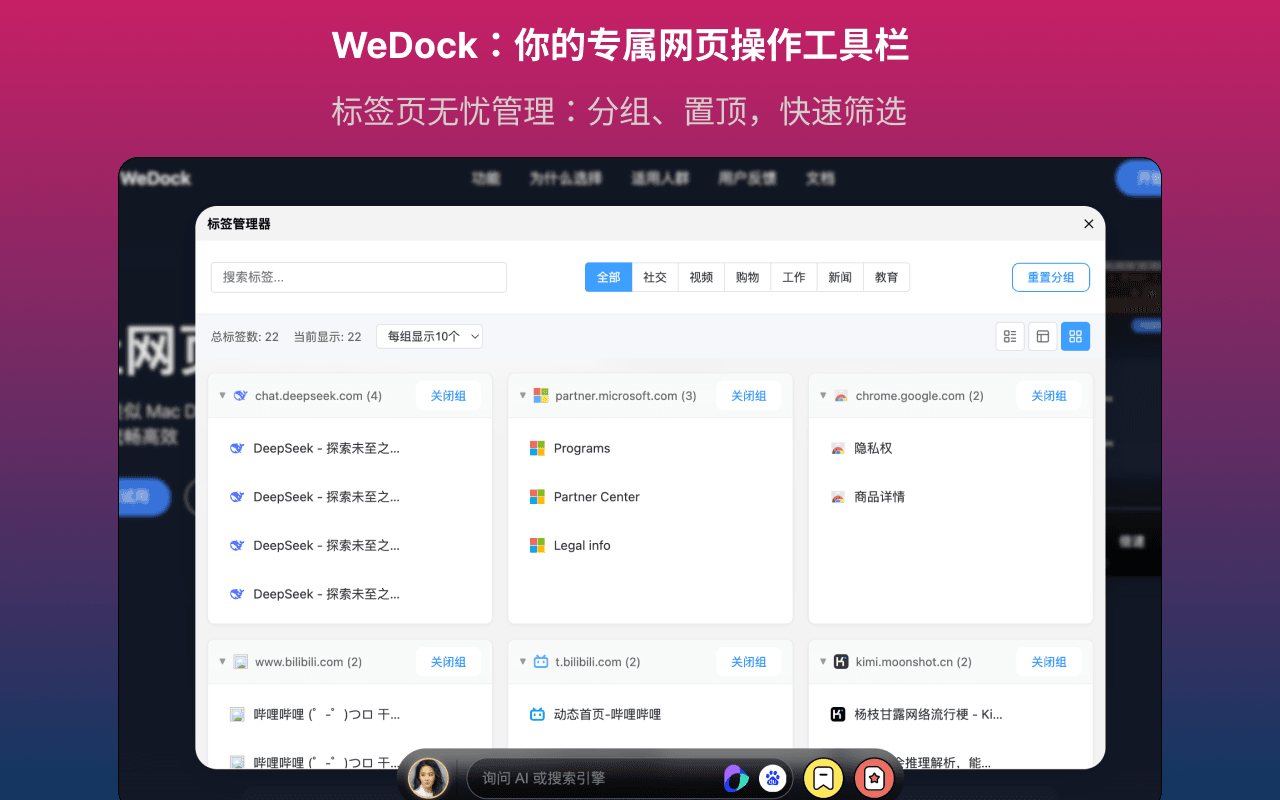Click the DeepSeek favicon in chat.deepseek.com group header

(x=240, y=396)
